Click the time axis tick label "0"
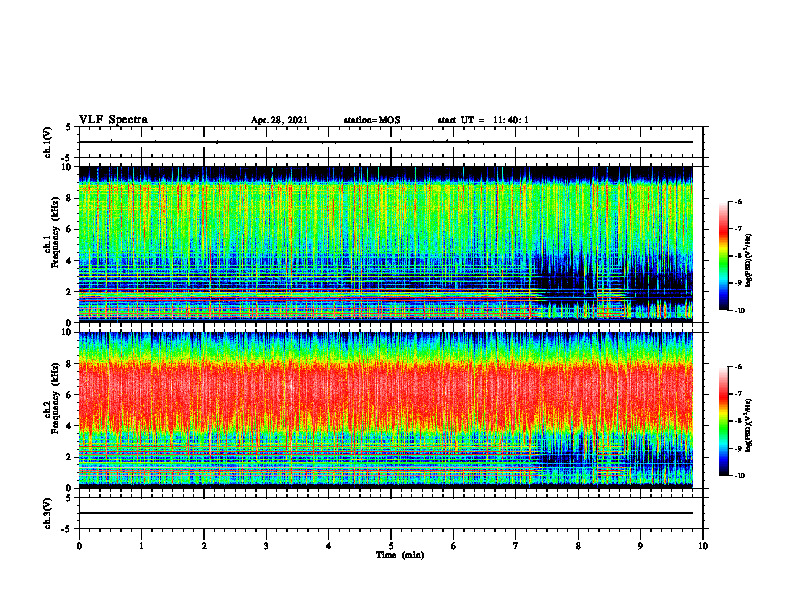Viewport: 792px width, 612px height. click(x=79, y=546)
